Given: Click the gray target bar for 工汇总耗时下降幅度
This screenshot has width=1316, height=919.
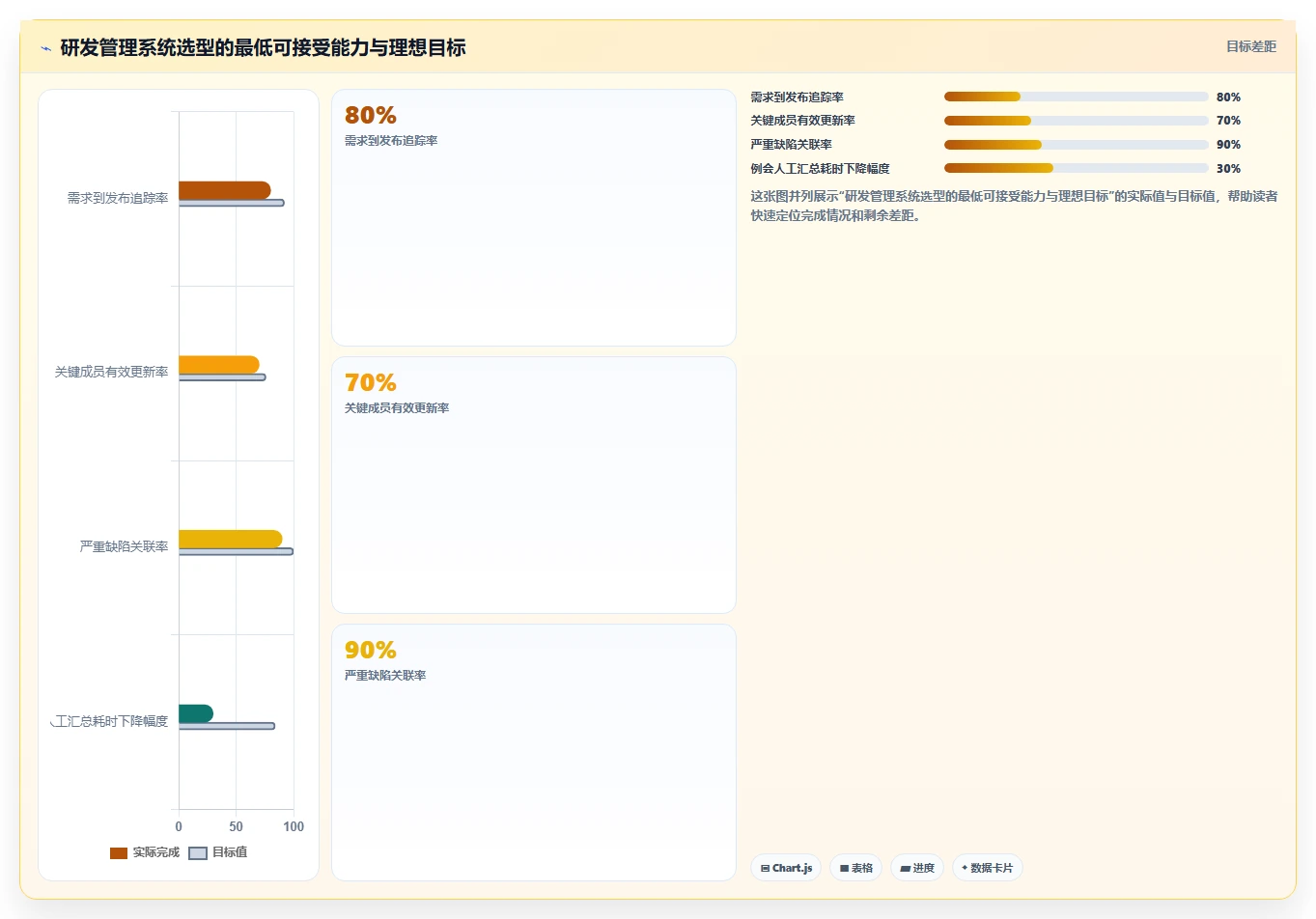Looking at the screenshot, I should pyautogui.click(x=227, y=726).
